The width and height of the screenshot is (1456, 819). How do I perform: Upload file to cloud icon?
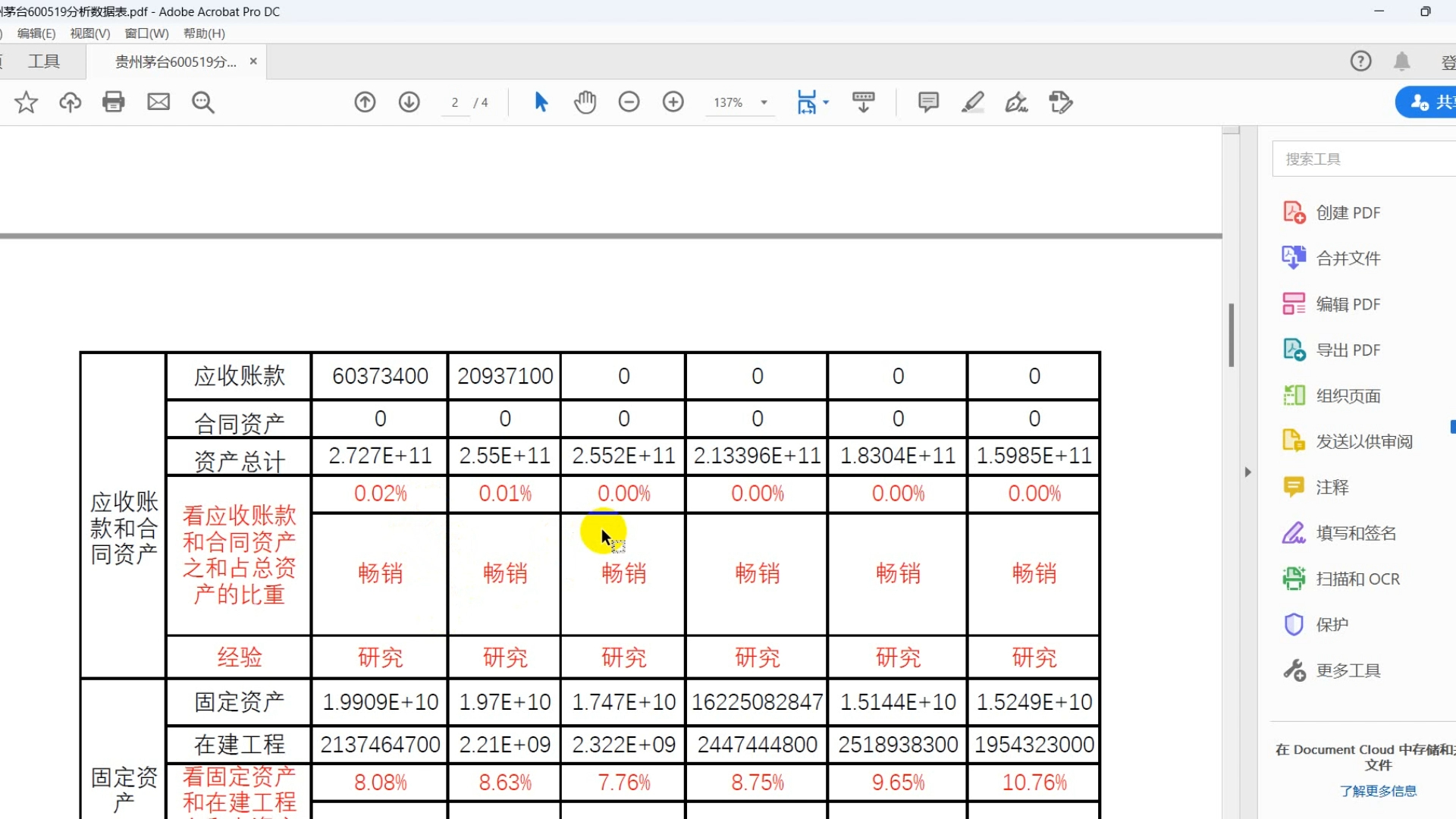coord(70,102)
